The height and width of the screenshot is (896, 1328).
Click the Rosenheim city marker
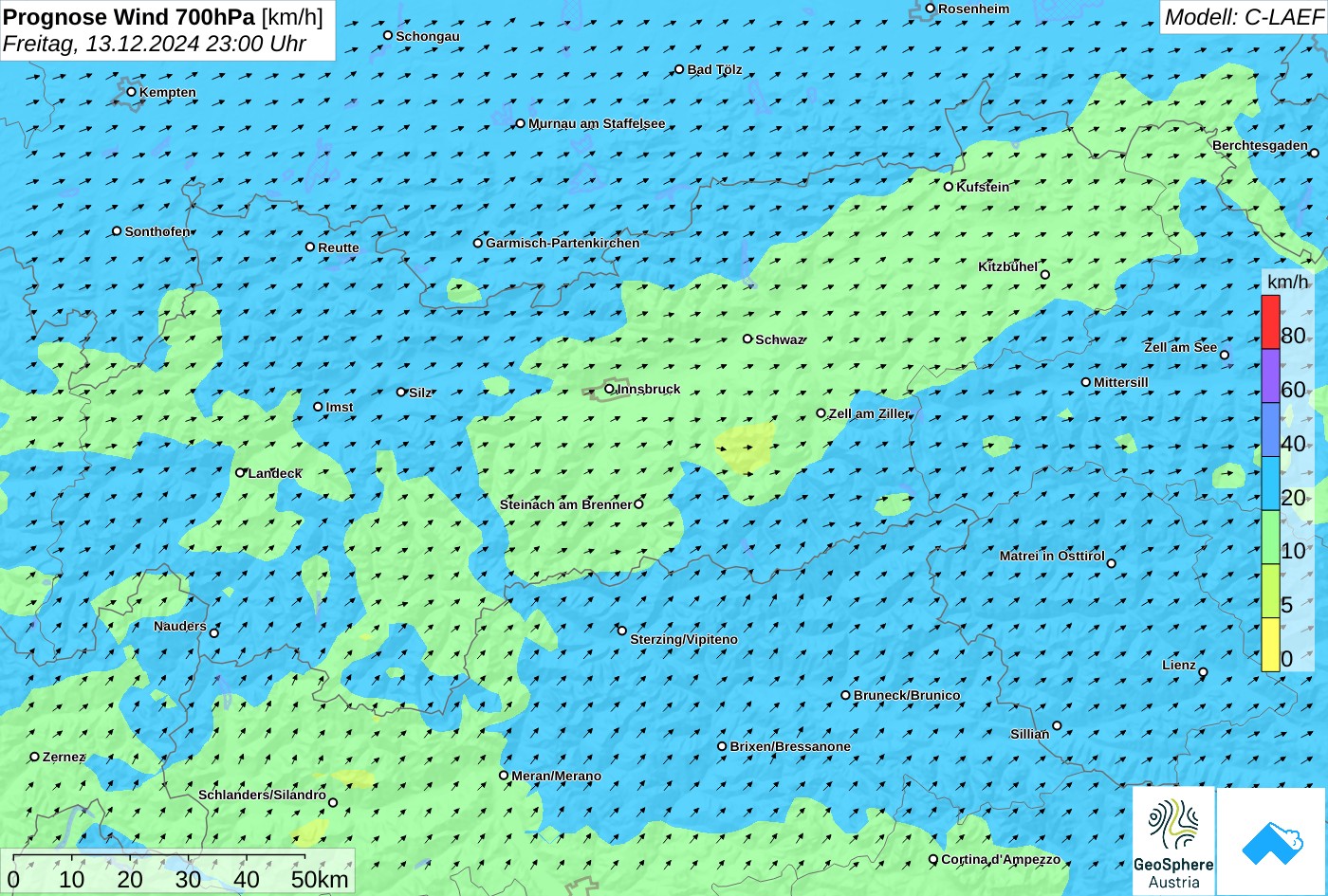tap(931, 9)
